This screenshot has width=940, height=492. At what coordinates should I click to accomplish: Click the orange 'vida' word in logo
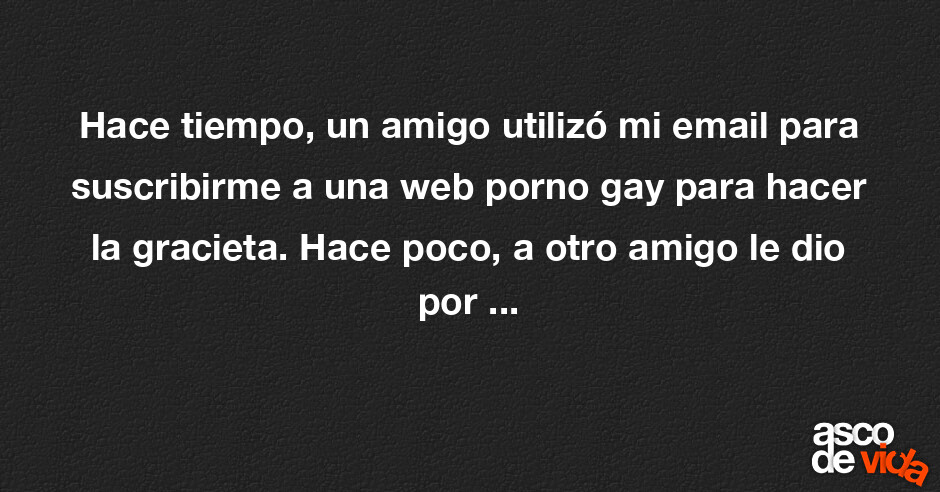tap(895, 464)
